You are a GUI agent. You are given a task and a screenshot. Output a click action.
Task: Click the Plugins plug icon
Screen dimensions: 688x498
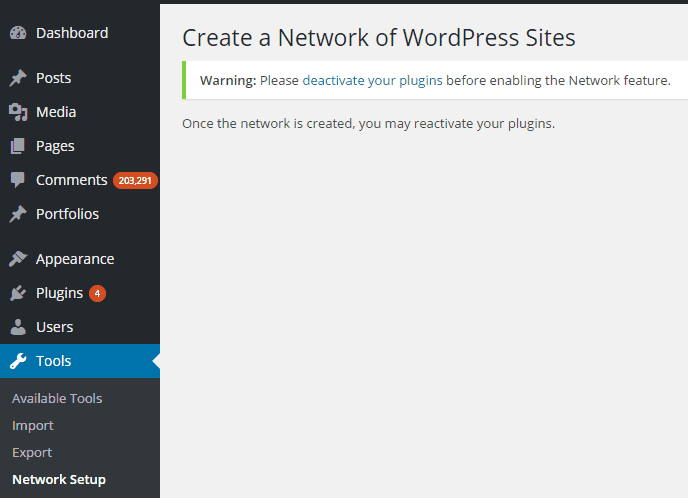(x=18, y=293)
